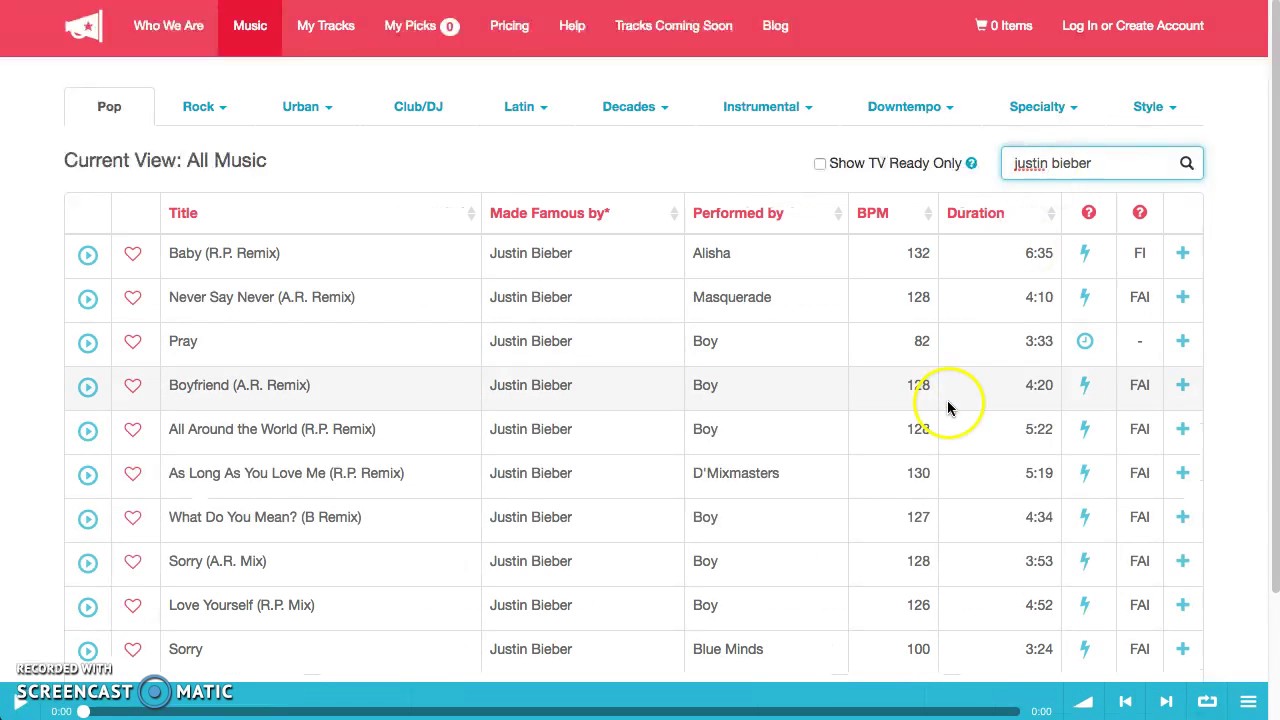The width and height of the screenshot is (1280, 720).
Task: Expand the Latin genre dropdown
Action: pos(526,107)
